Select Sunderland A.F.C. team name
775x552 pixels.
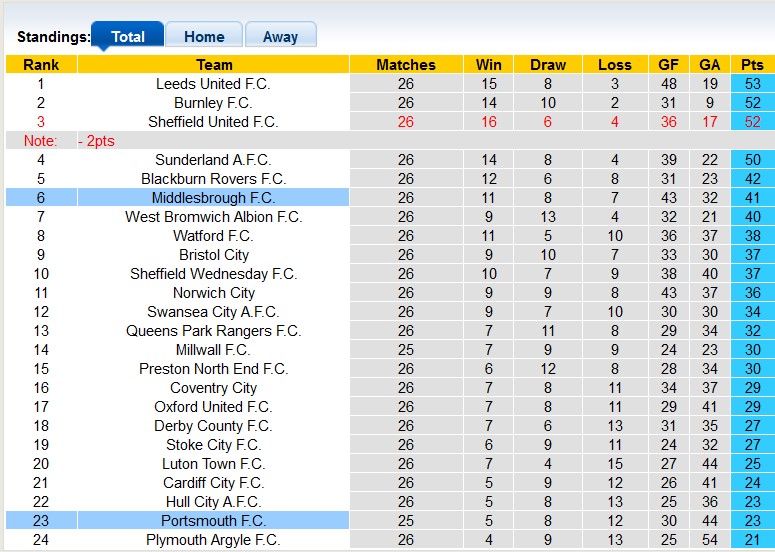point(213,160)
